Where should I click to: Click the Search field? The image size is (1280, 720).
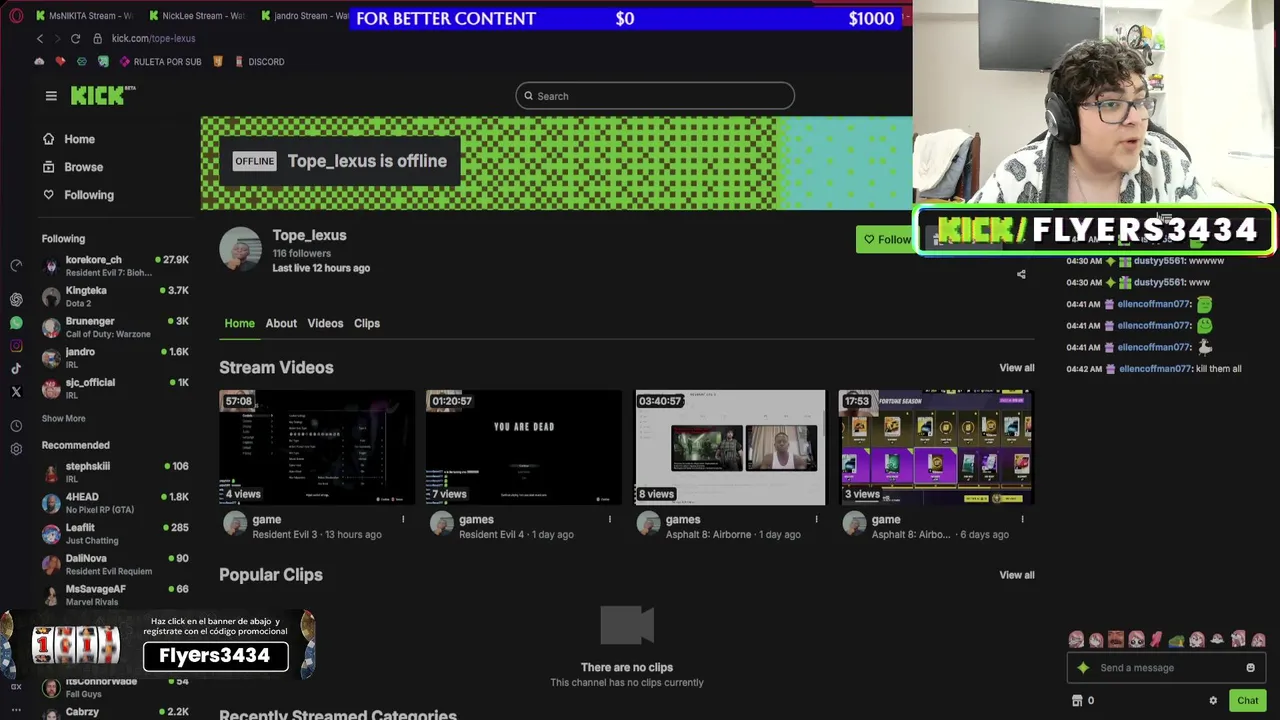click(655, 96)
